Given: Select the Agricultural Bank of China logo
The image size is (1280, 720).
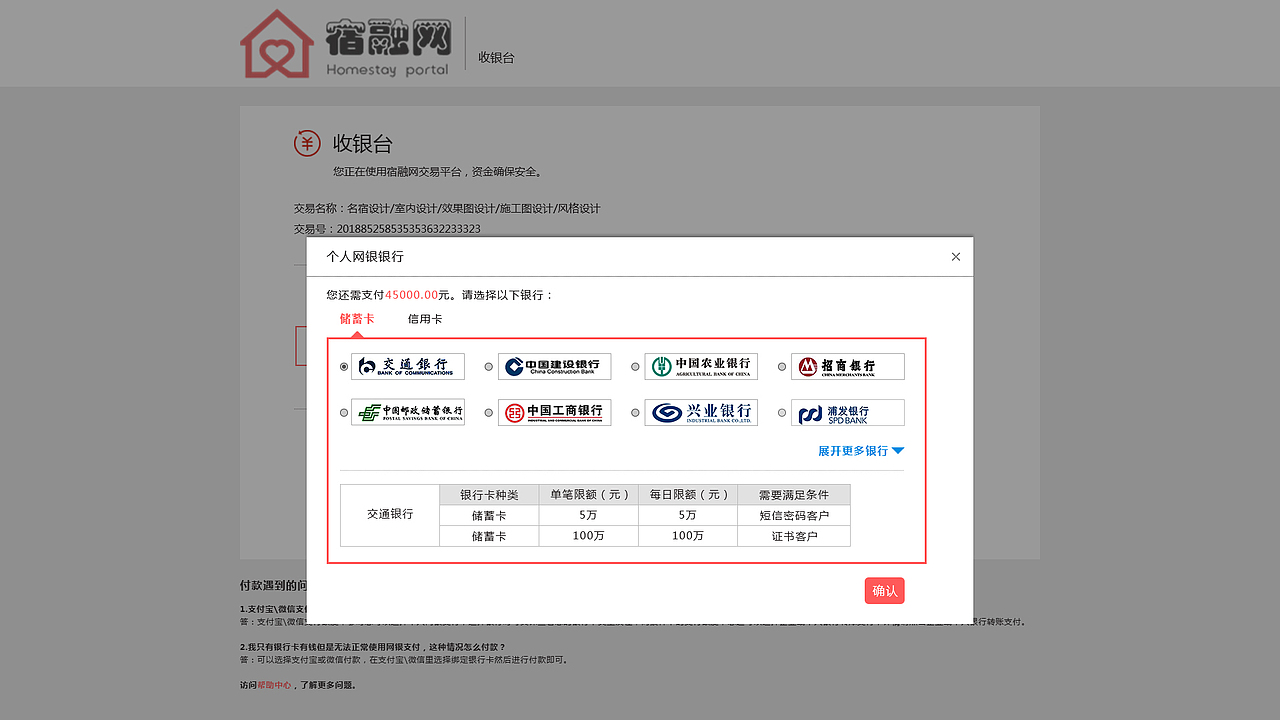Looking at the screenshot, I should (x=701, y=366).
